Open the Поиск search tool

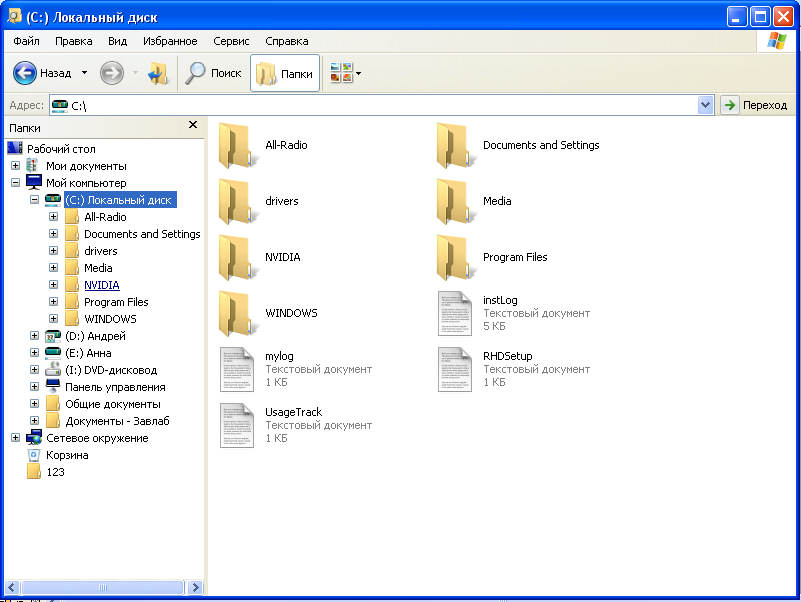(213, 74)
